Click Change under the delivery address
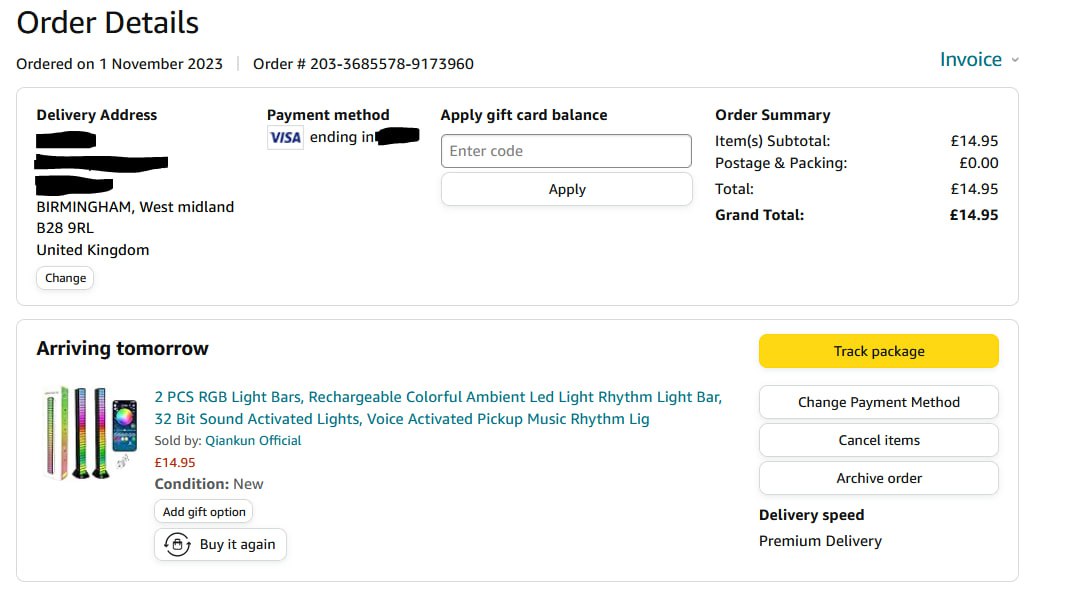The image size is (1072, 609). point(65,278)
